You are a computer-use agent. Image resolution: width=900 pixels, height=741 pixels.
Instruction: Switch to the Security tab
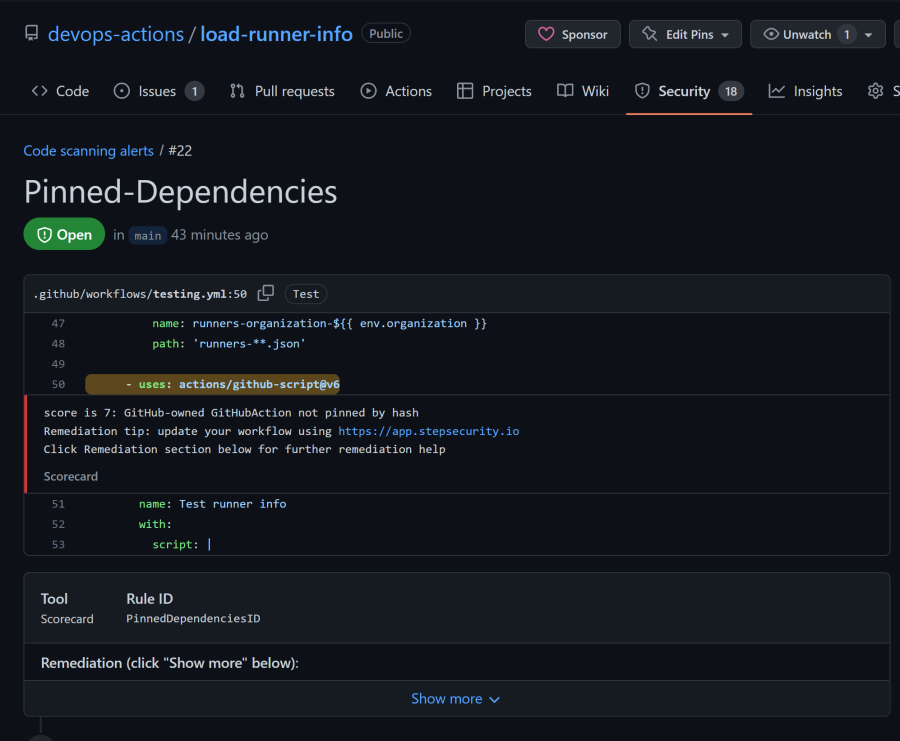pos(689,91)
